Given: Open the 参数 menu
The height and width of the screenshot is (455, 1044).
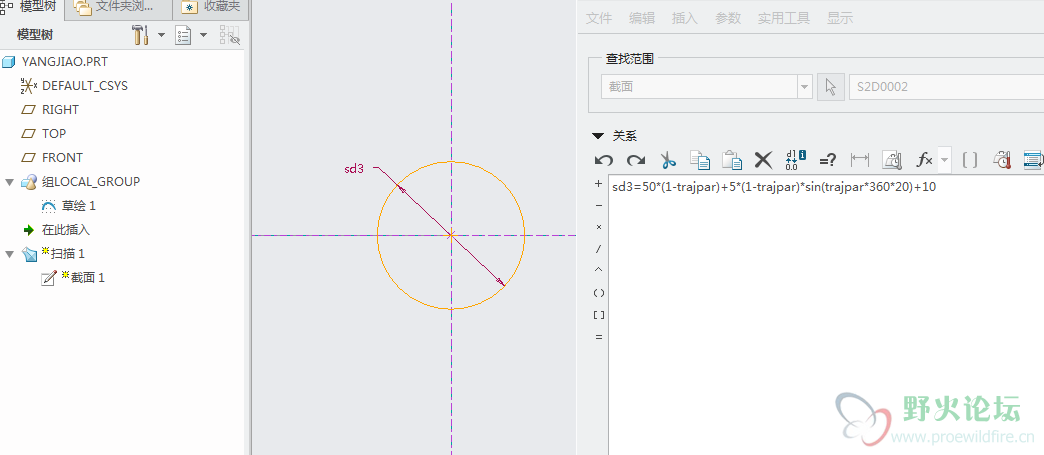Looking at the screenshot, I should click(x=728, y=19).
